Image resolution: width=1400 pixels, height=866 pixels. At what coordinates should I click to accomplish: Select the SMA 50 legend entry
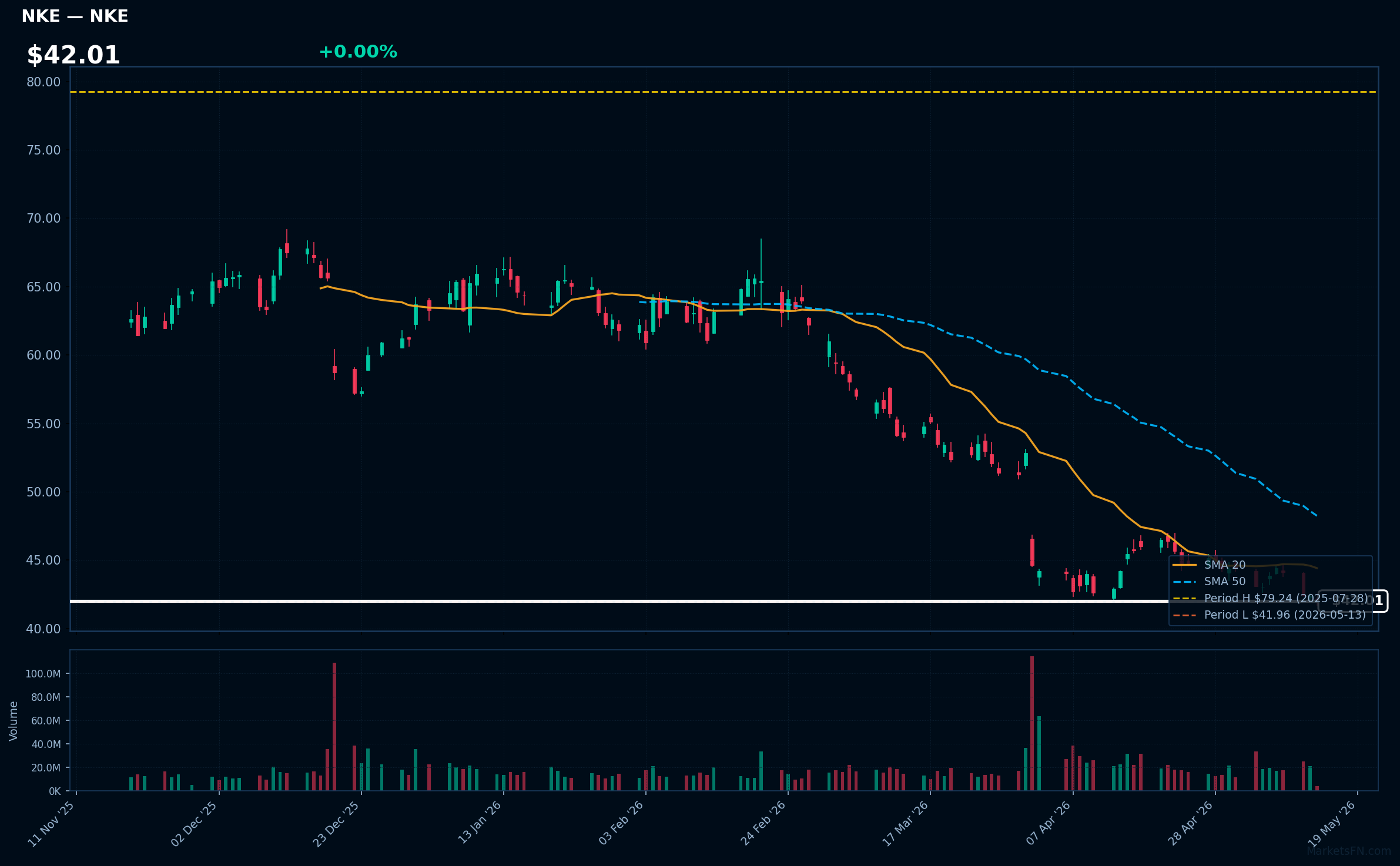click(1209, 581)
